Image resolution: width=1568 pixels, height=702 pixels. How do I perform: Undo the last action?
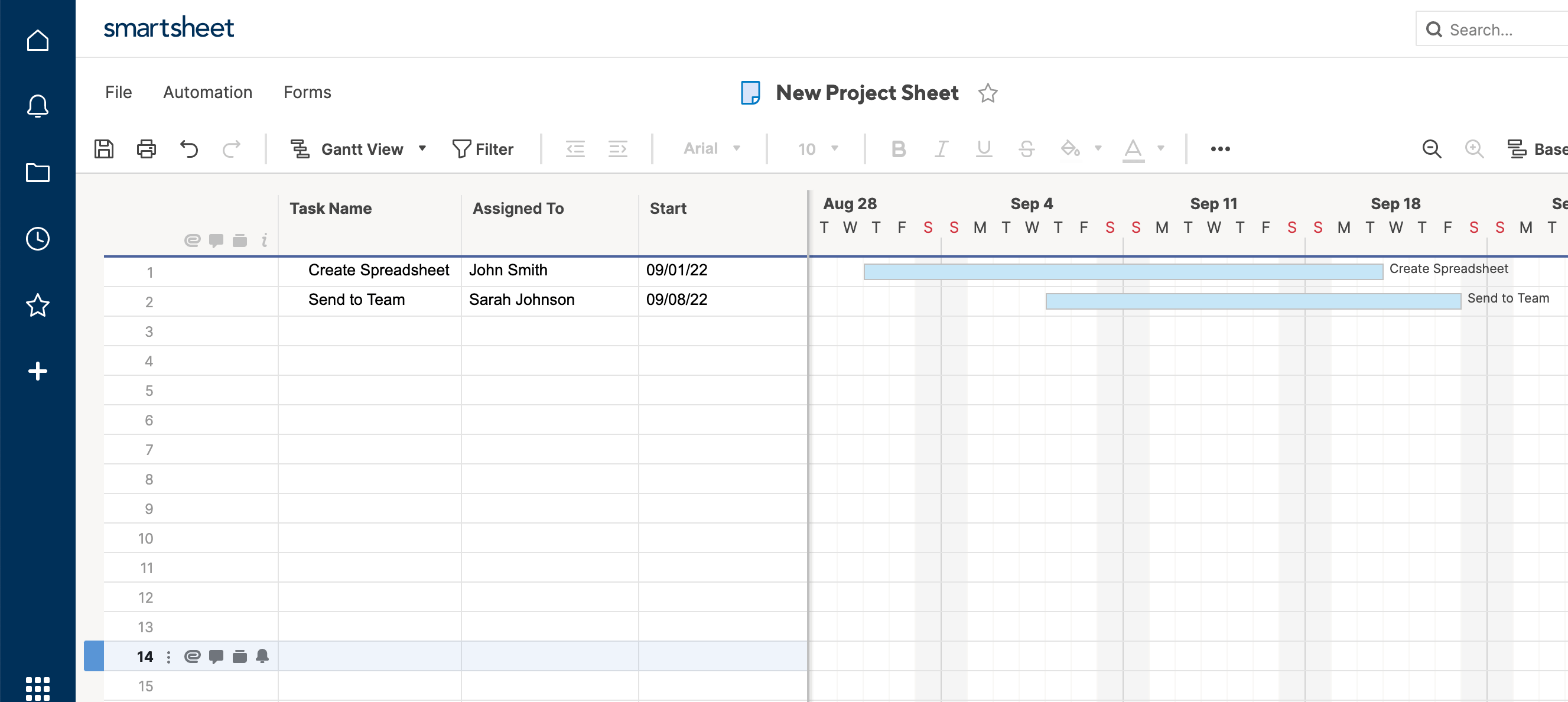tap(188, 148)
